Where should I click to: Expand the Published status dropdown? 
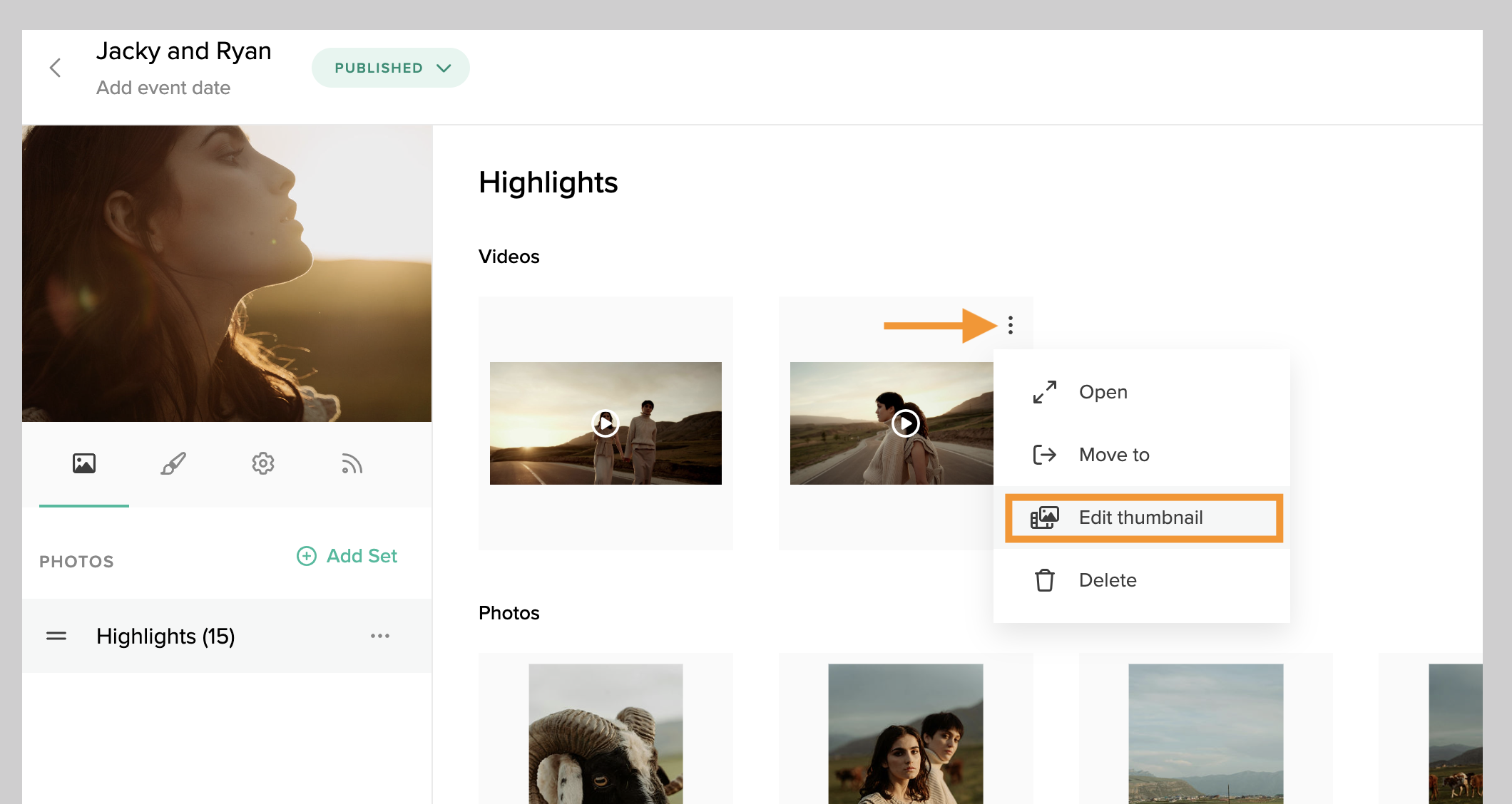[391, 68]
